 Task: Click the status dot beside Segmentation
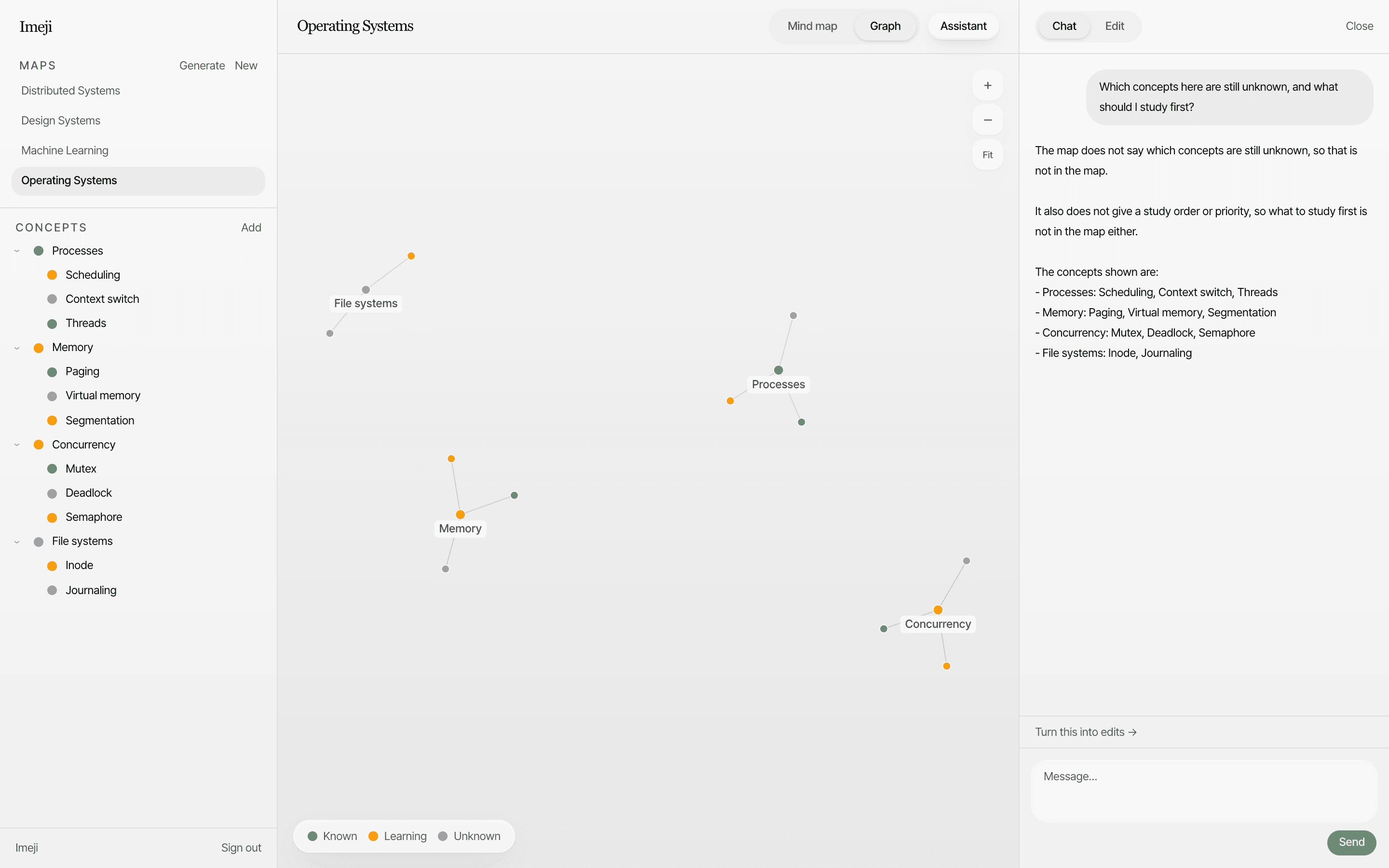click(52, 421)
